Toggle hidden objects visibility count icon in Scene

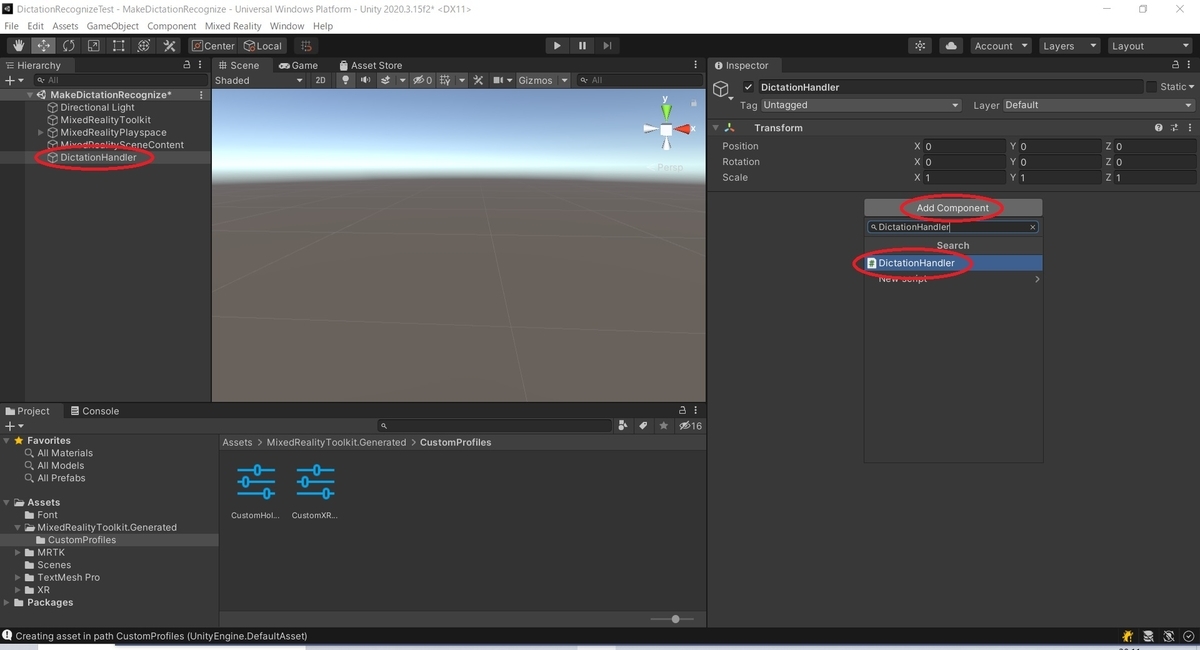(423, 80)
